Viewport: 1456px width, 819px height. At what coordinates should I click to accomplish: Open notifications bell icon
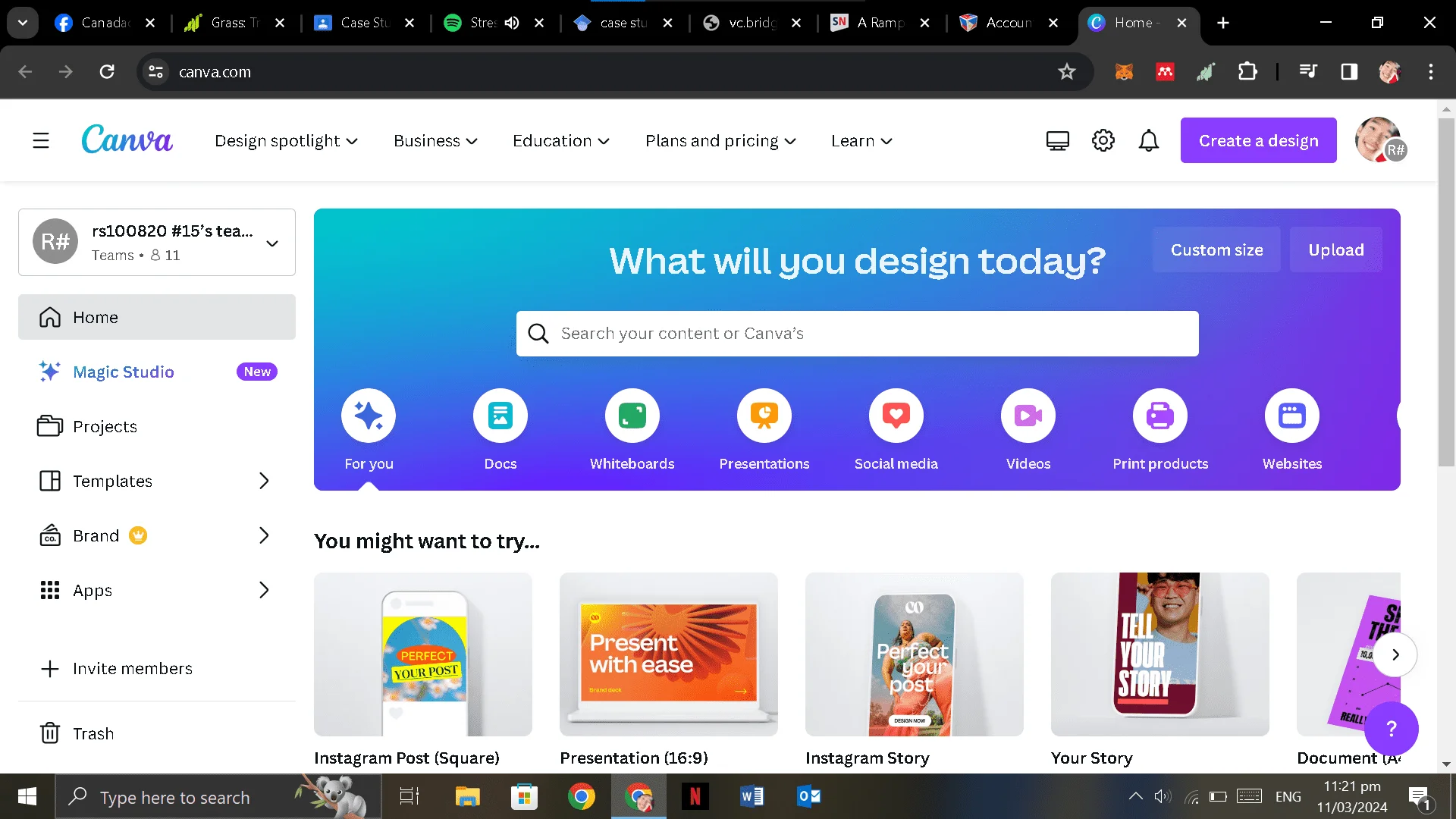point(1149,140)
